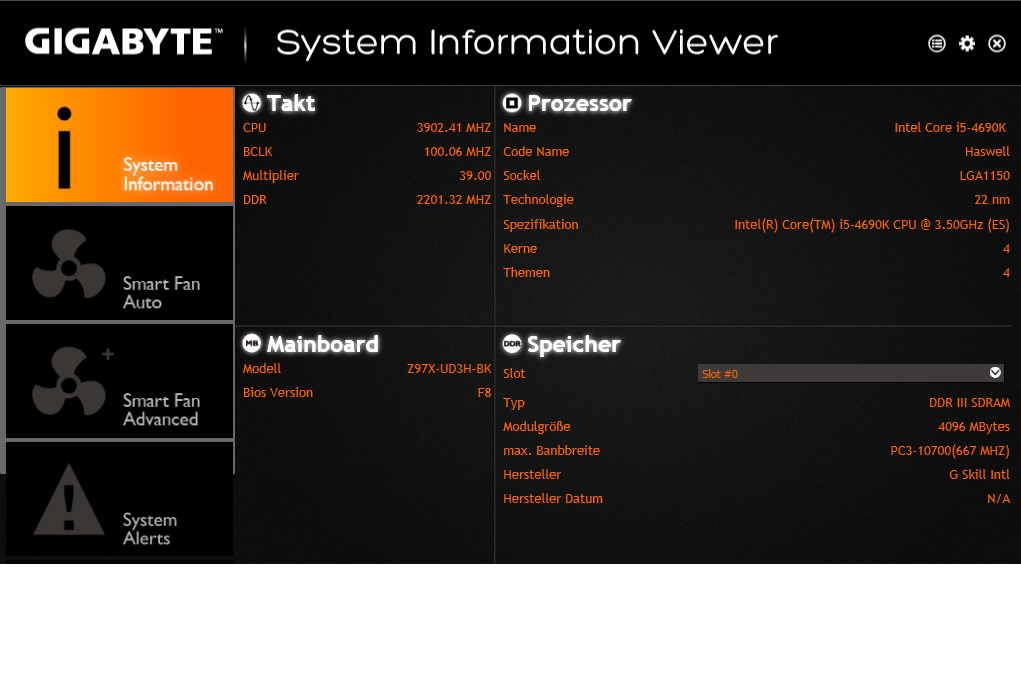This screenshot has height=674, width=1021.
Task: Click bandwidth value PC3-10700(667 MHZ)
Action: click(x=950, y=451)
